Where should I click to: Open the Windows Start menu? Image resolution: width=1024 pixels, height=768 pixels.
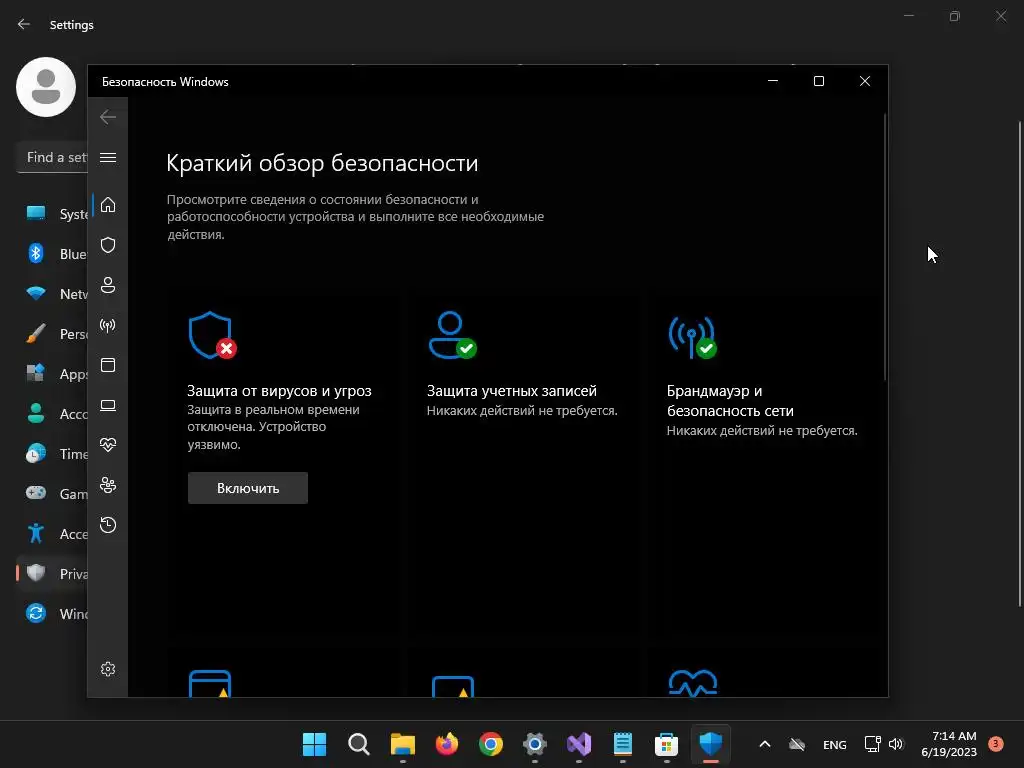point(314,744)
